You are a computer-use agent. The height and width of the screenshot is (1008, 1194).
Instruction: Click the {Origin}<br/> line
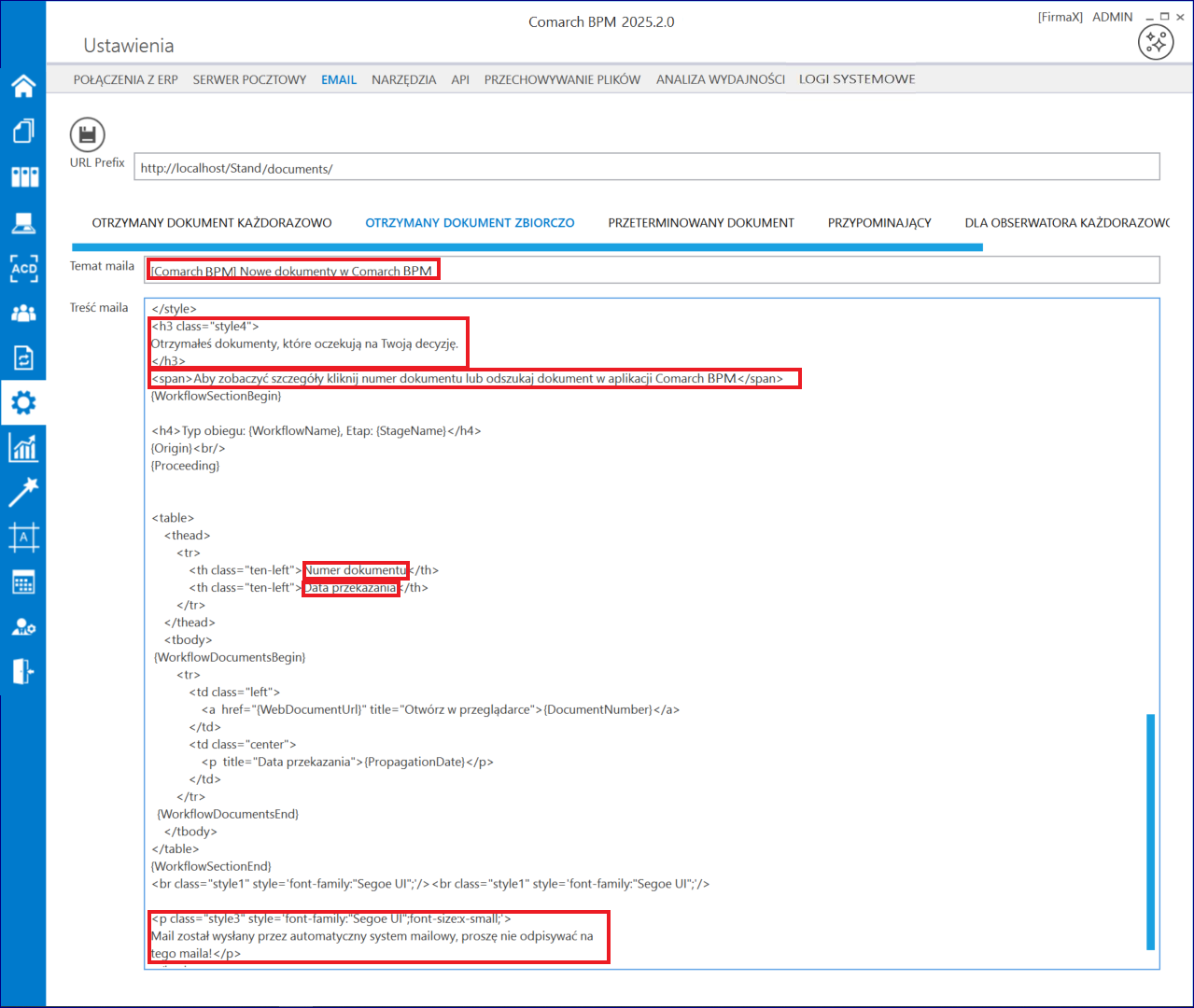tap(189, 448)
